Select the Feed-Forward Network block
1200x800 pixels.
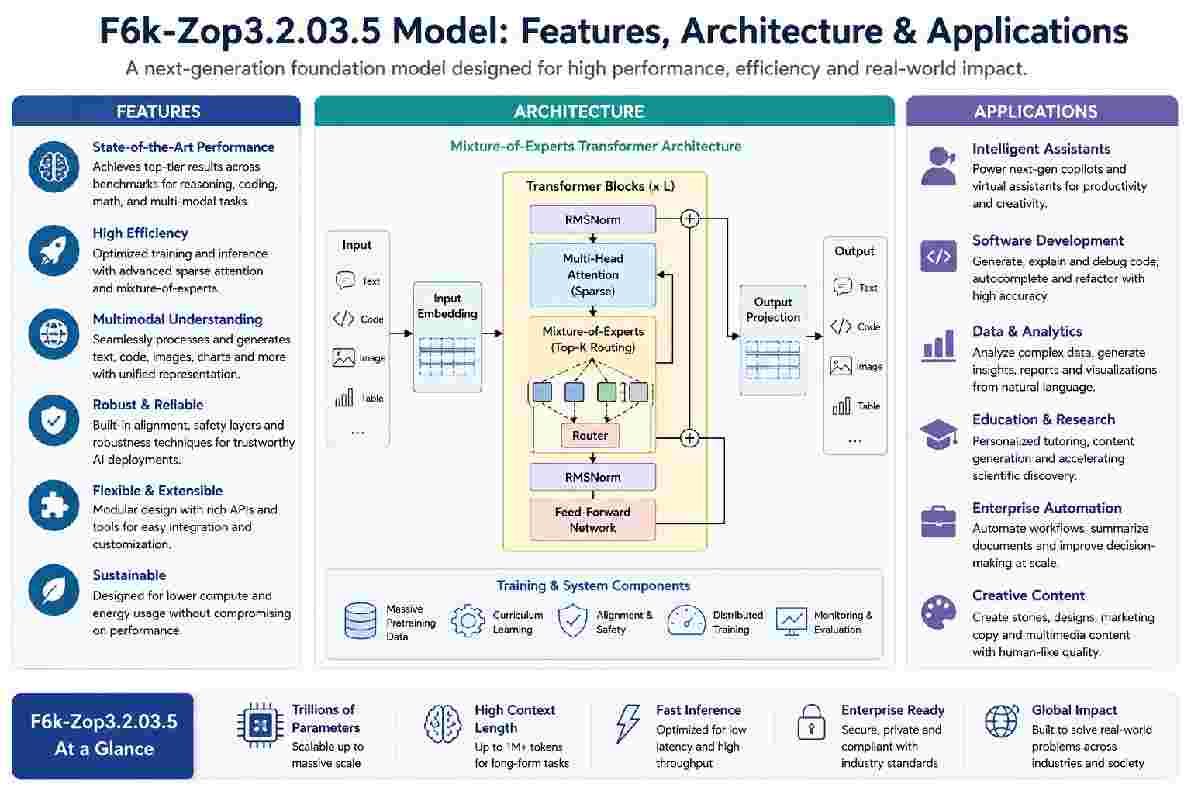tap(592, 519)
